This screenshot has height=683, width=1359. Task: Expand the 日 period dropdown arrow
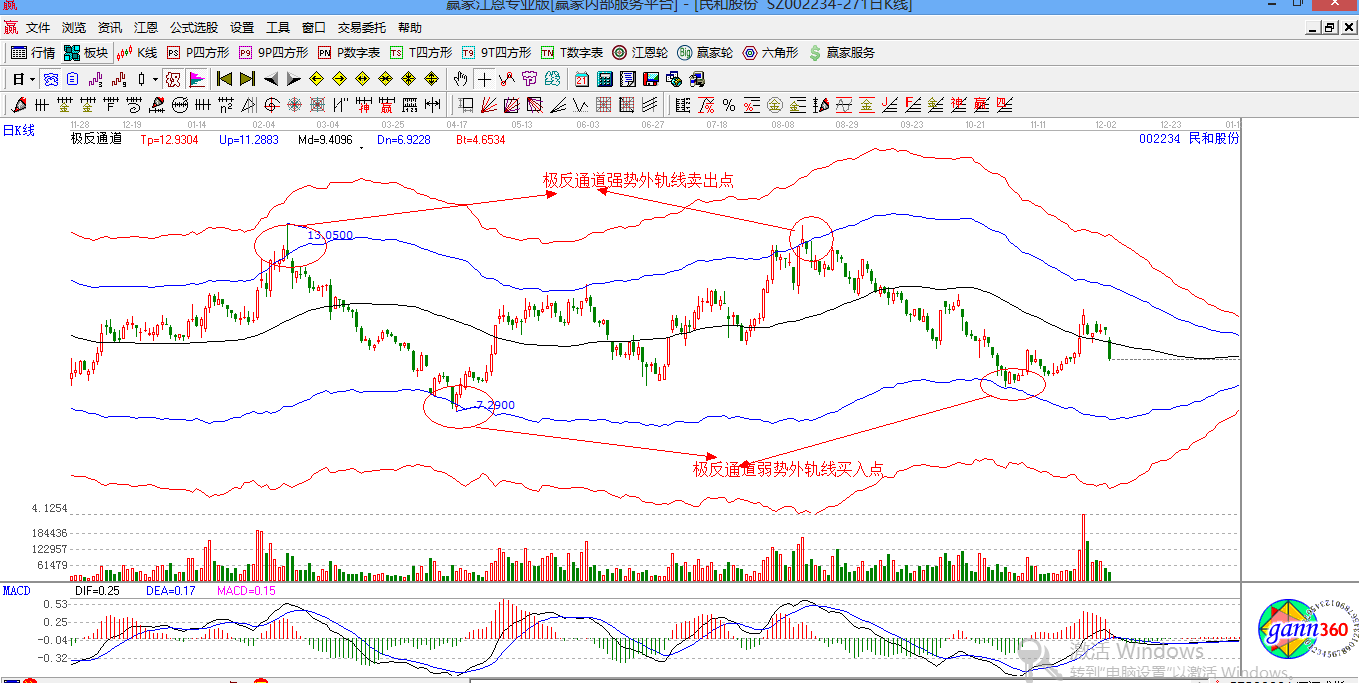[32, 79]
